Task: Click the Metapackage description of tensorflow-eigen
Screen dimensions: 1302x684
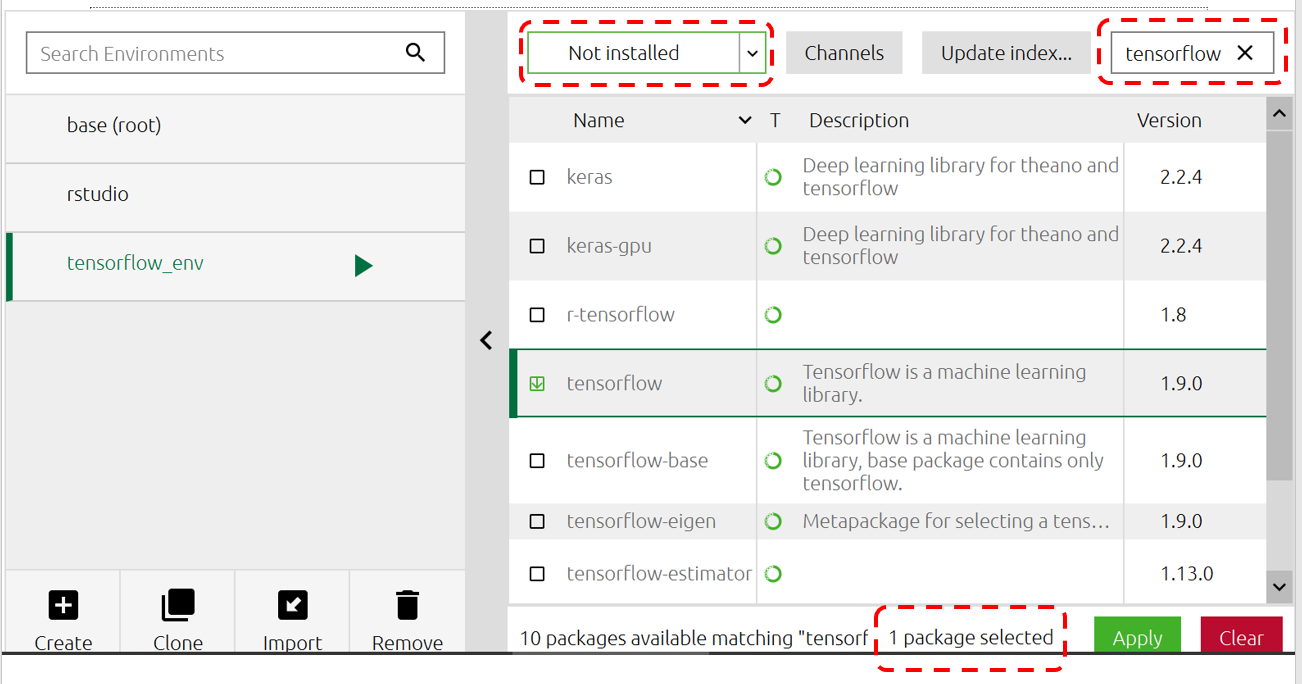Action: (x=956, y=521)
